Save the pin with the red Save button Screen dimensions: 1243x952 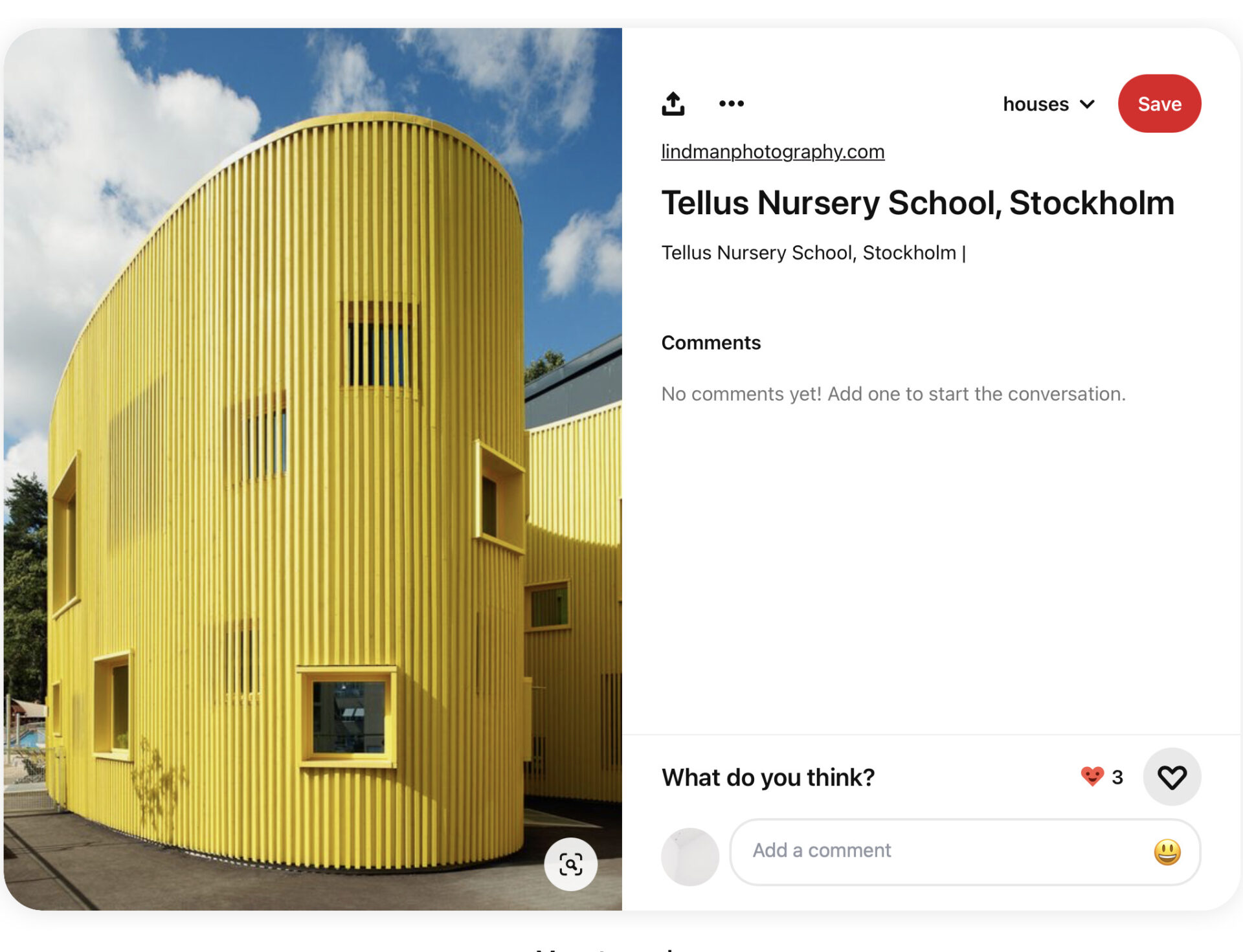[1159, 104]
